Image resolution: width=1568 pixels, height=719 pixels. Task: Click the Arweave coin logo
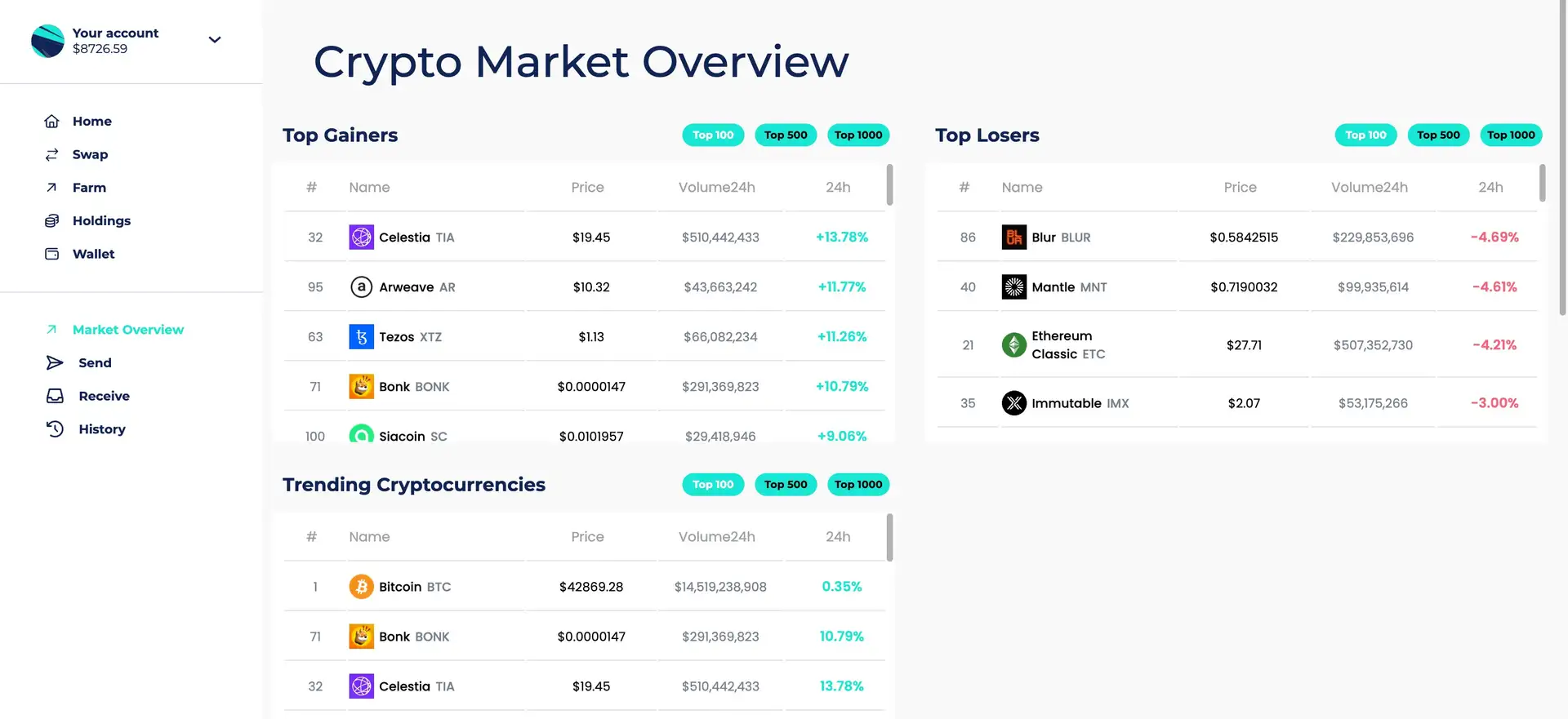[x=361, y=287]
